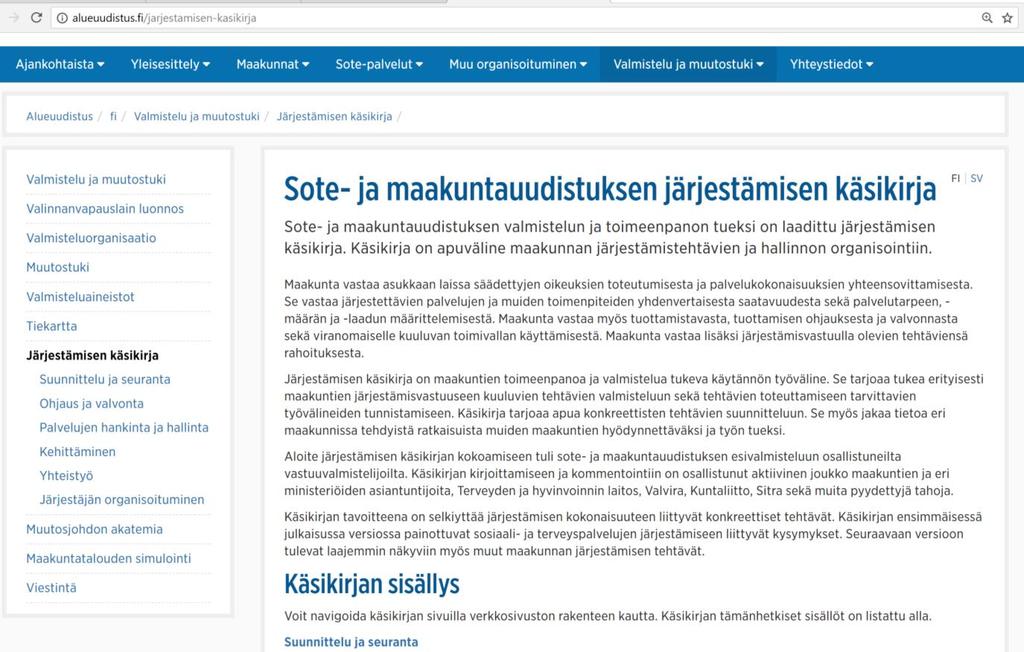Open Muutosjohdon akatemia sidebar link
The width and height of the screenshot is (1024, 652).
tap(94, 529)
